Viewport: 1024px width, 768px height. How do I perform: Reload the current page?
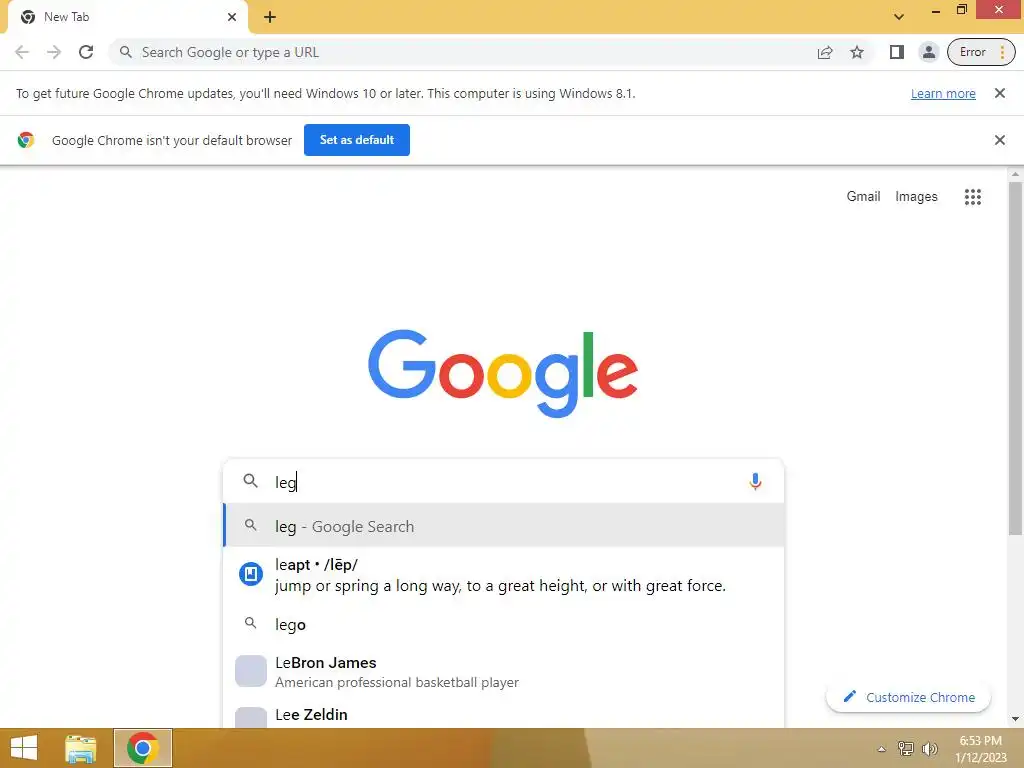click(x=86, y=52)
